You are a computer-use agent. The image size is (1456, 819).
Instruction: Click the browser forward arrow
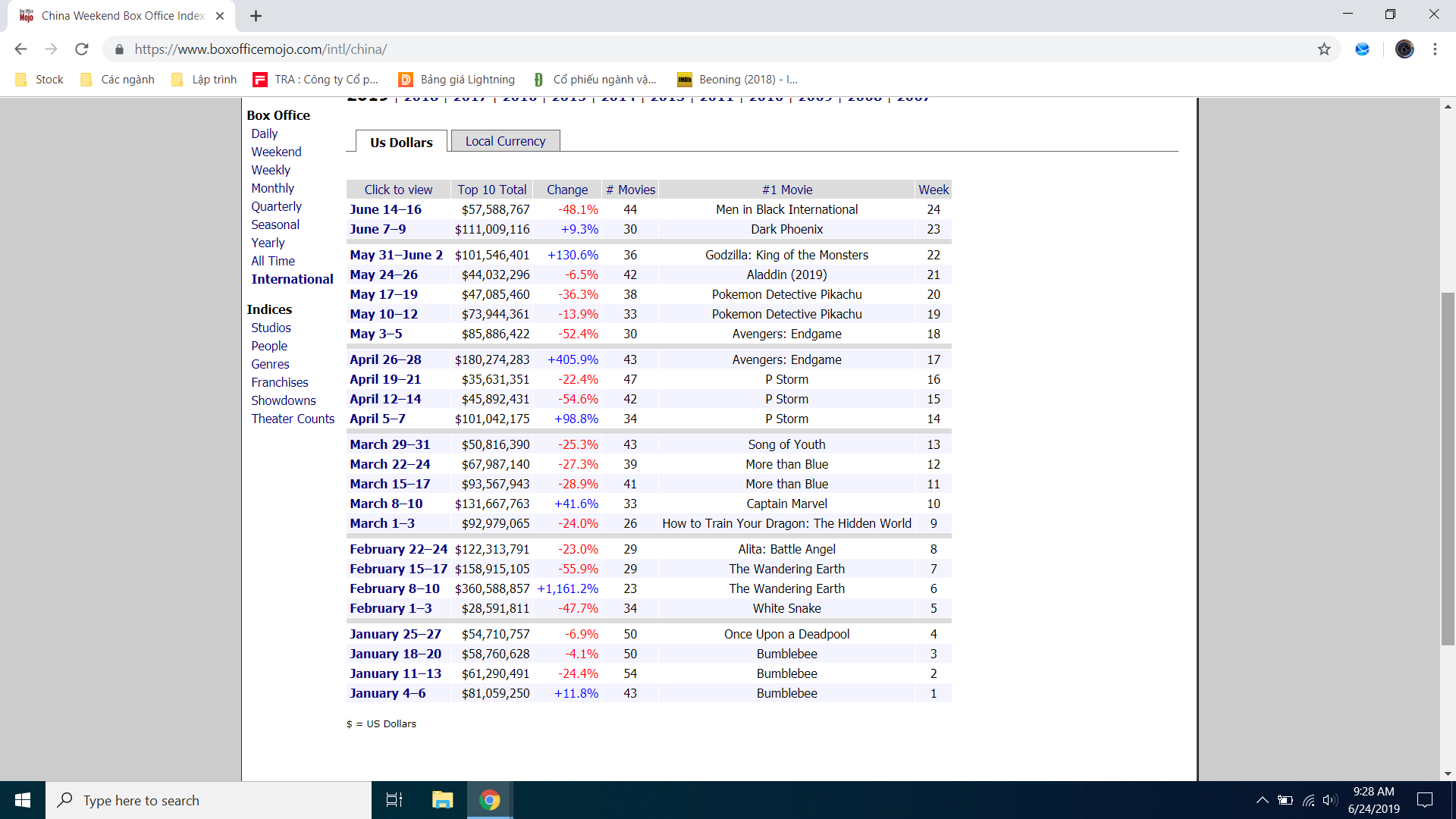click(51, 49)
